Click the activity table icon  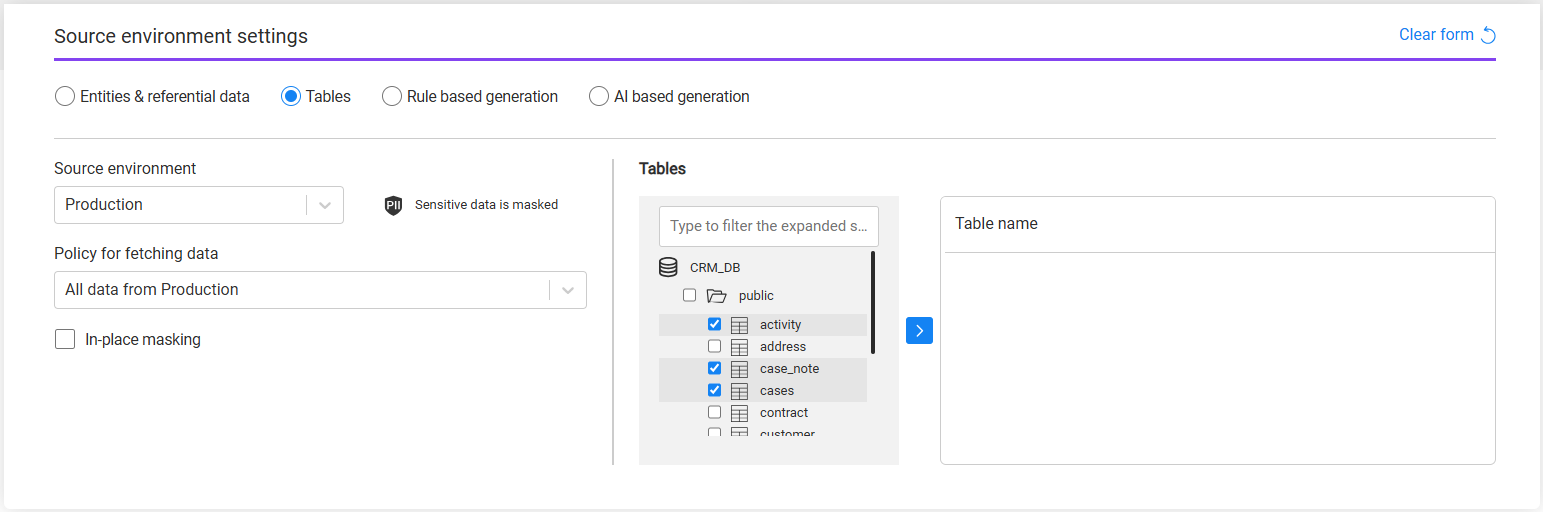pos(740,325)
